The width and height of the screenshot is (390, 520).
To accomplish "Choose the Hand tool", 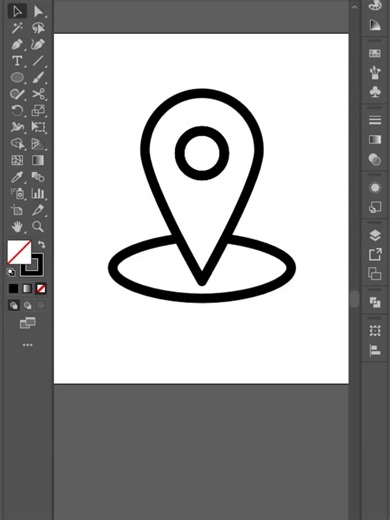I will pyautogui.click(x=17, y=227).
